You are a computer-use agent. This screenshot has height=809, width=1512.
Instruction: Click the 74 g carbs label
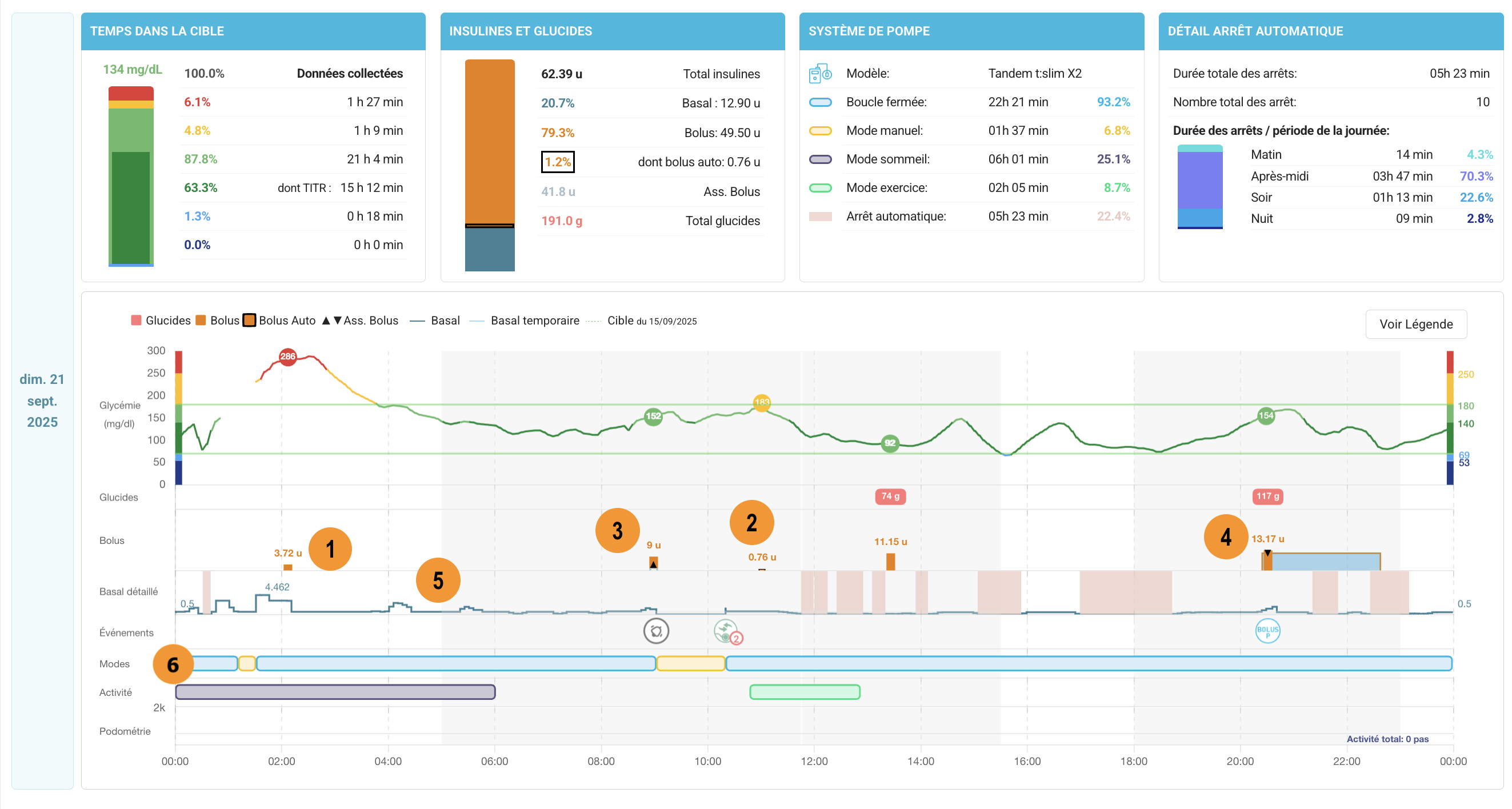pos(890,496)
